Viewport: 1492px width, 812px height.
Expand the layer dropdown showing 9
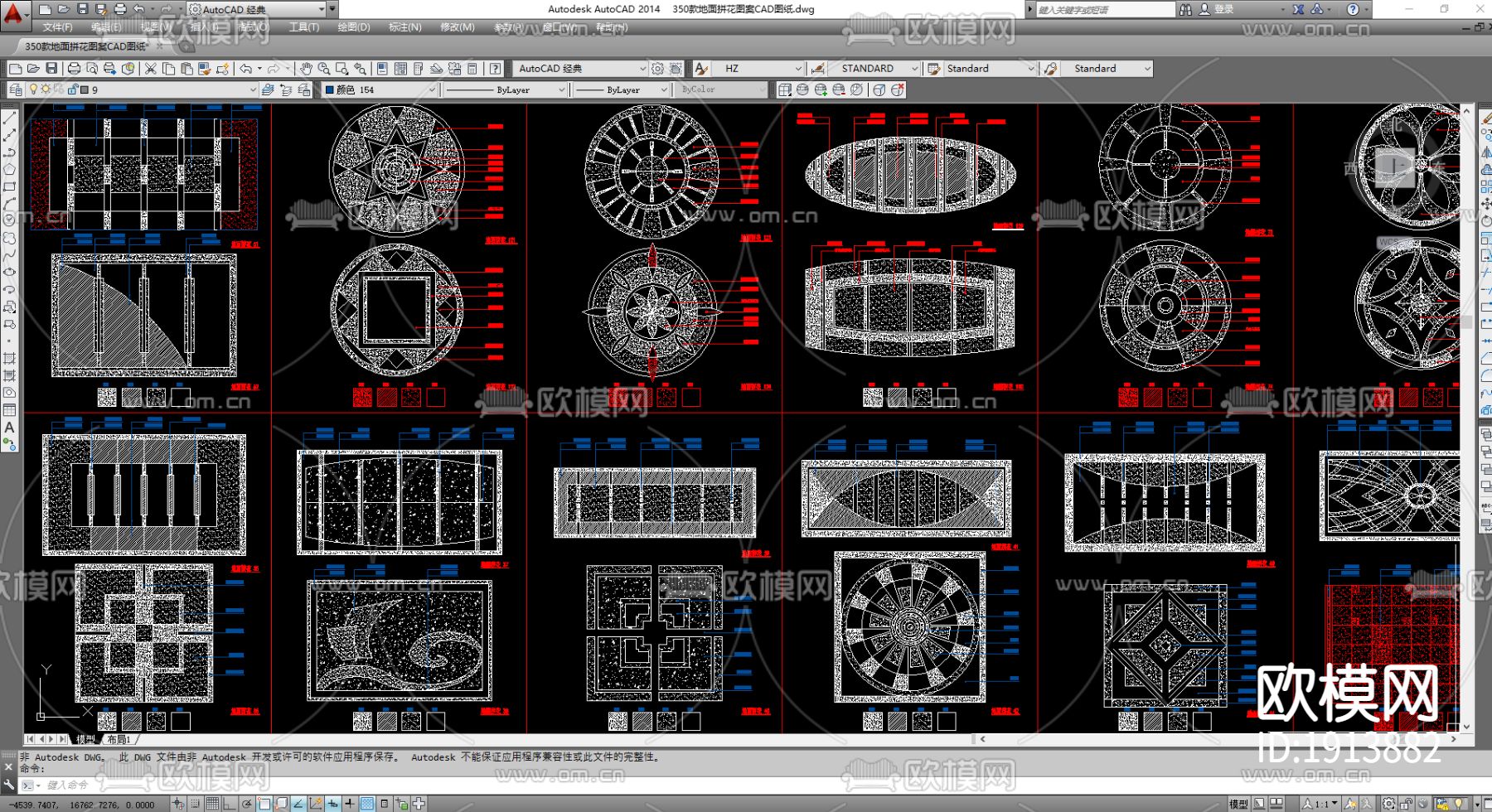click(253, 89)
